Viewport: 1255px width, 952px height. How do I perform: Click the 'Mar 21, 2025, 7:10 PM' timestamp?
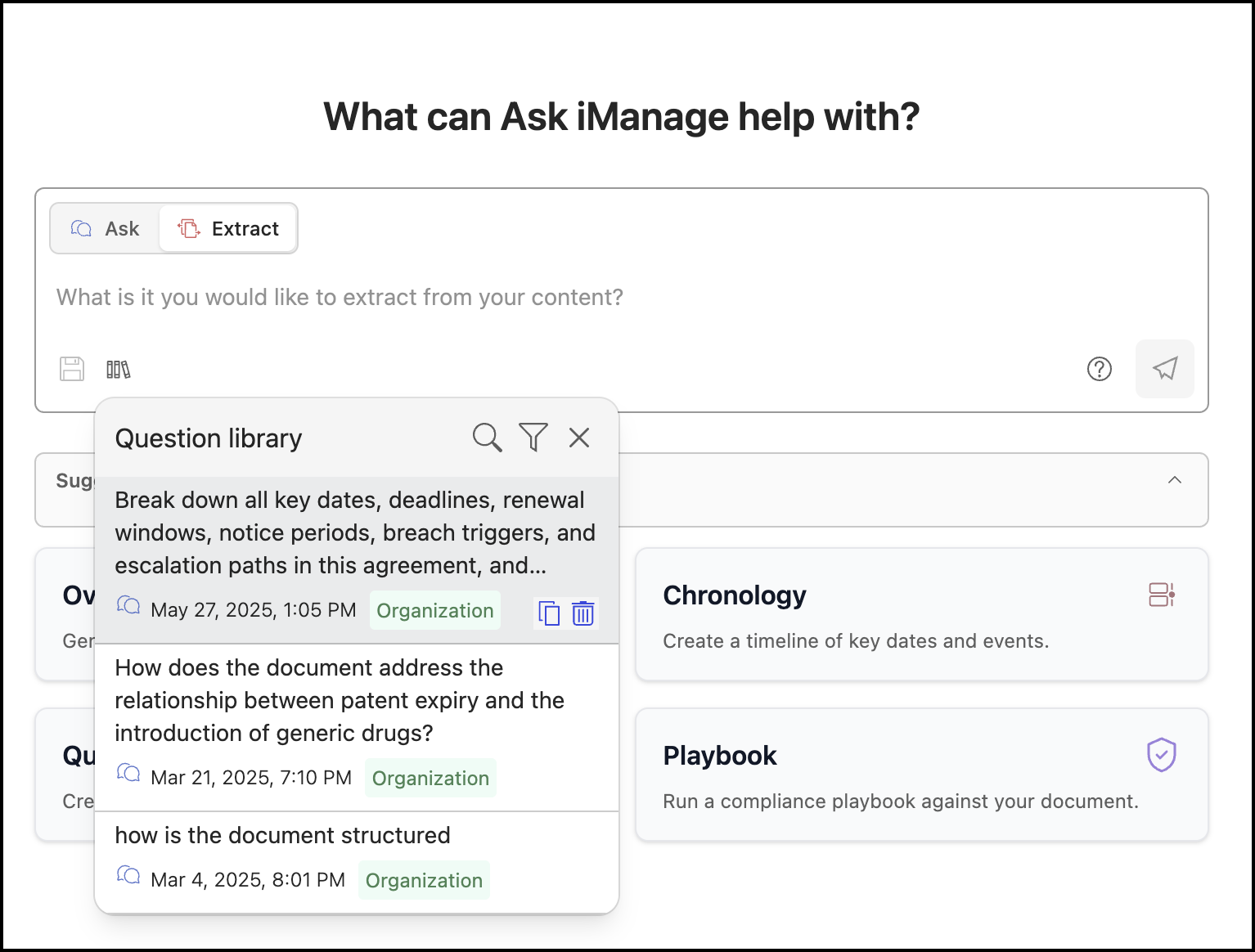251,778
